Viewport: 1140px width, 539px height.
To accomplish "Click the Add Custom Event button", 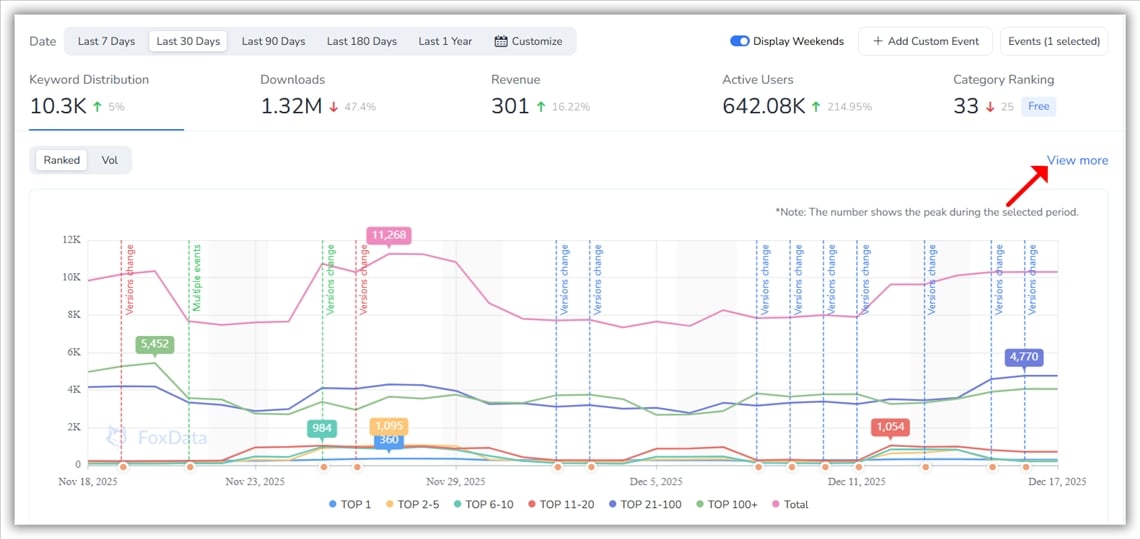I will coord(925,41).
